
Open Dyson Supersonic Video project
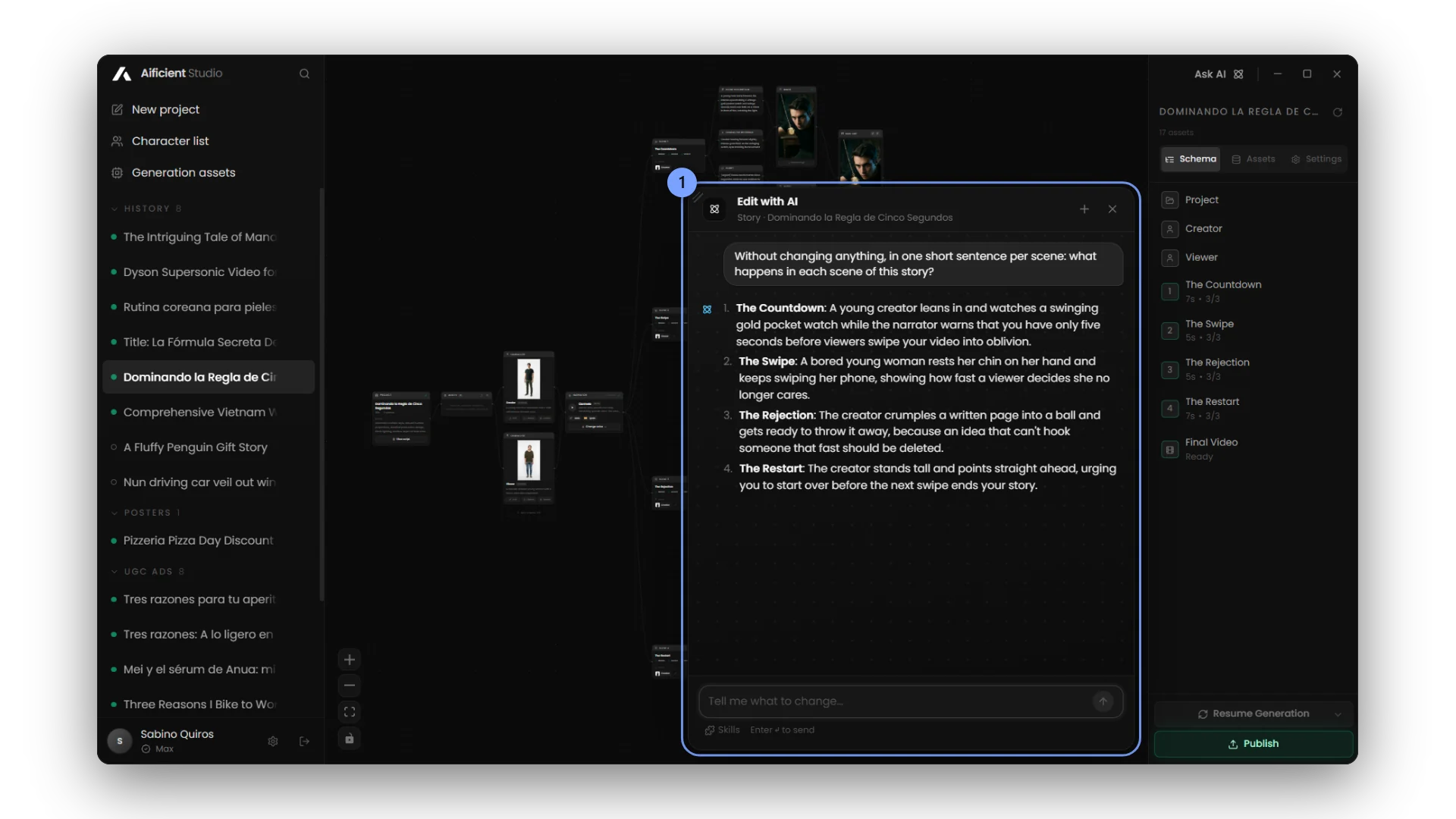click(x=208, y=272)
